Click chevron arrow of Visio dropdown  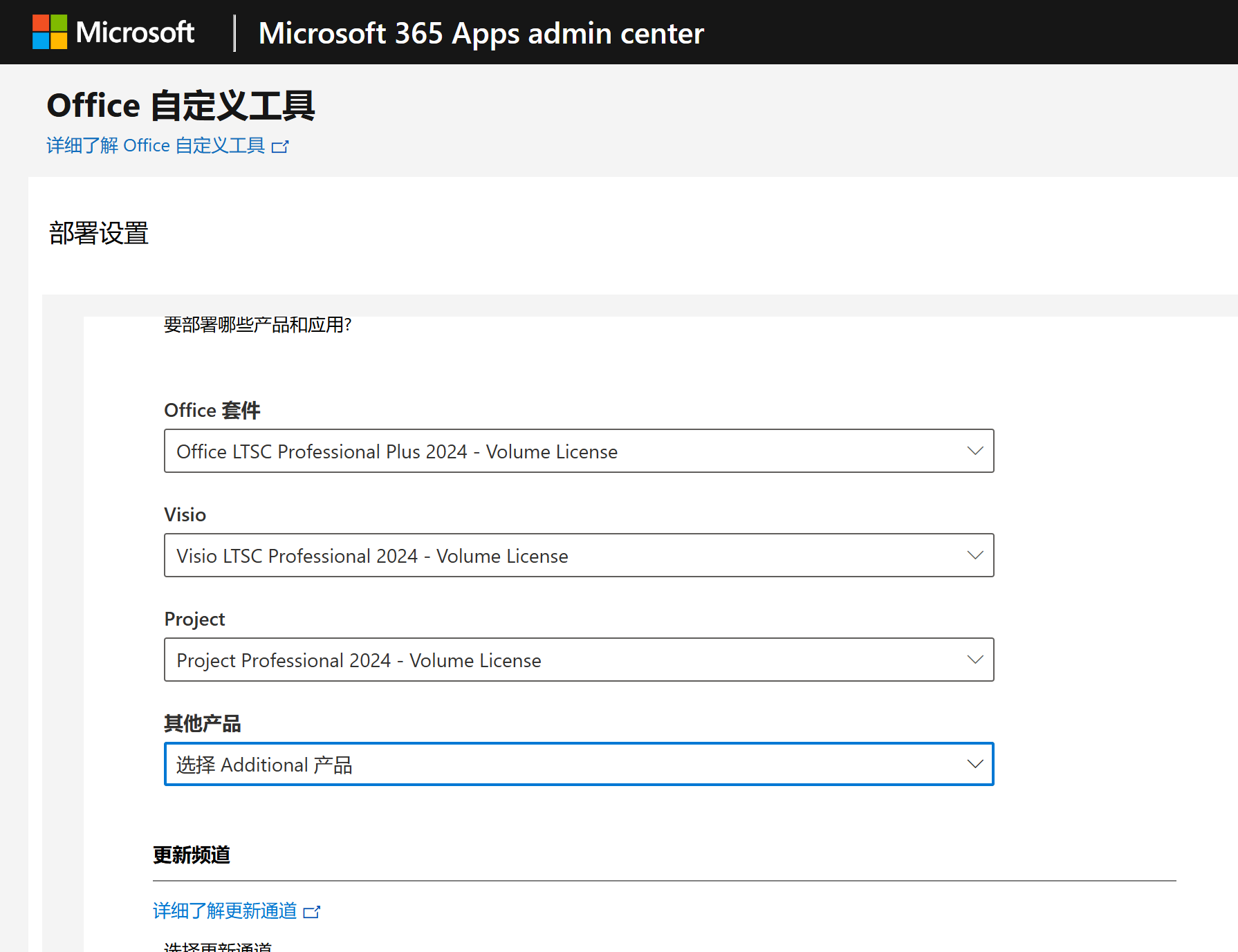click(974, 555)
